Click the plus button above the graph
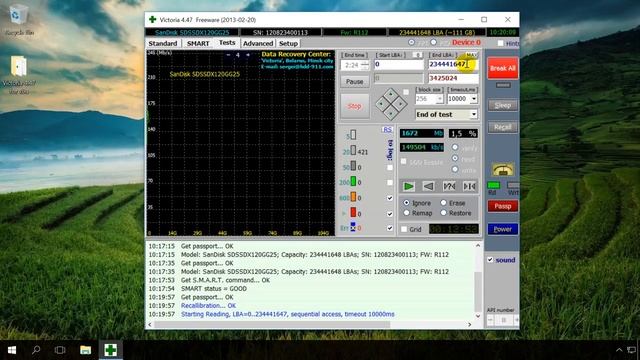The width and height of the screenshot is (640, 360). click(x=247, y=55)
